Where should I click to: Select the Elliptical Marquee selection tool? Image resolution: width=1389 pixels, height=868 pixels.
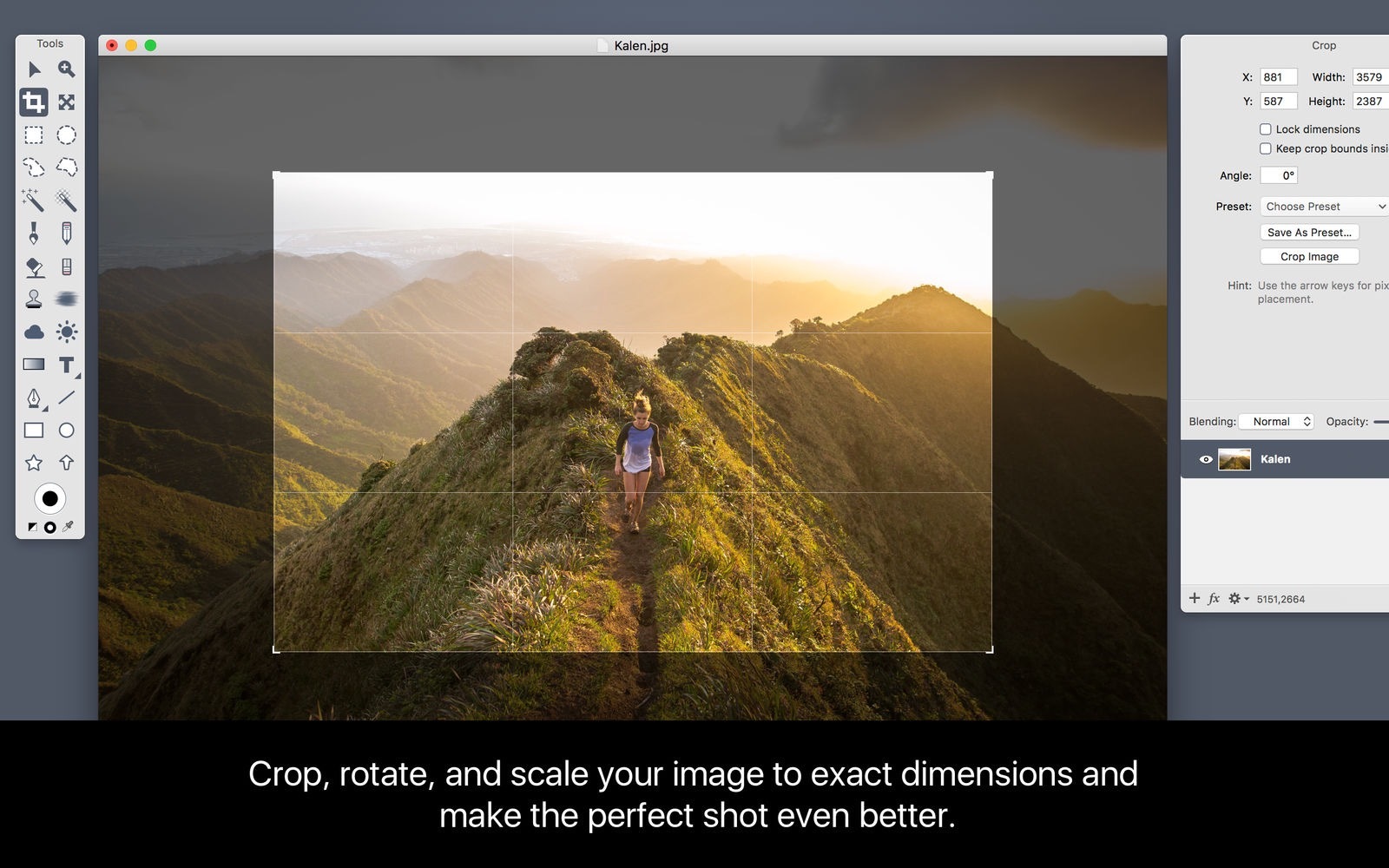click(66, 135)
